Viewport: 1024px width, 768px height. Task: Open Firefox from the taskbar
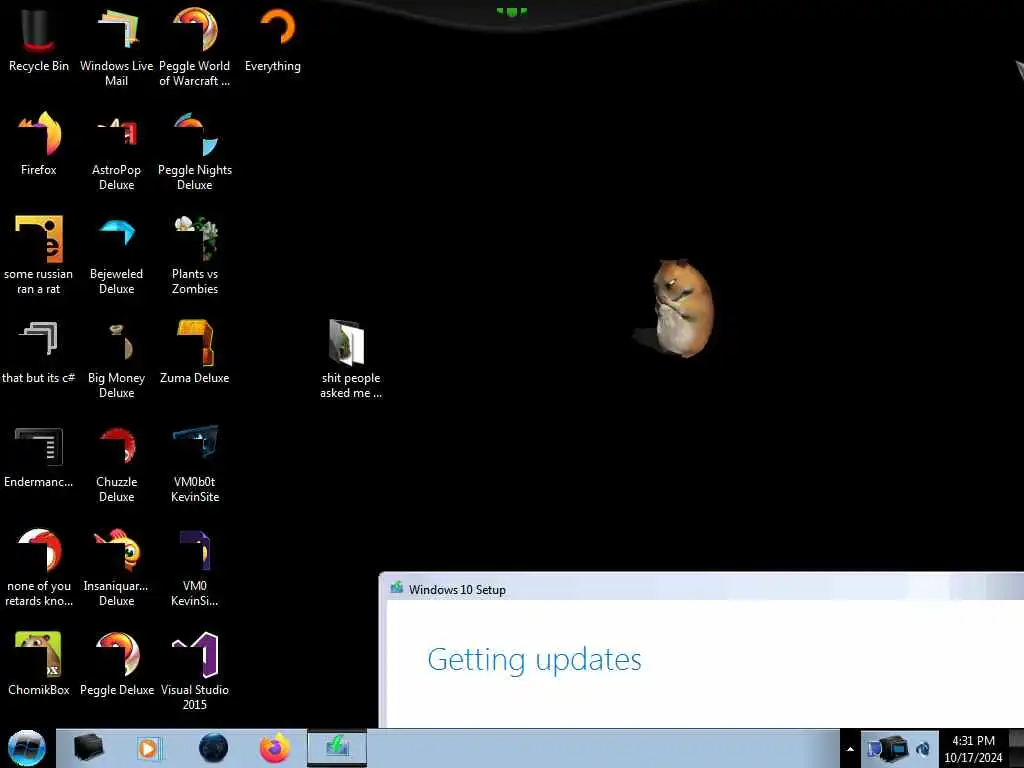pos(275,748)
